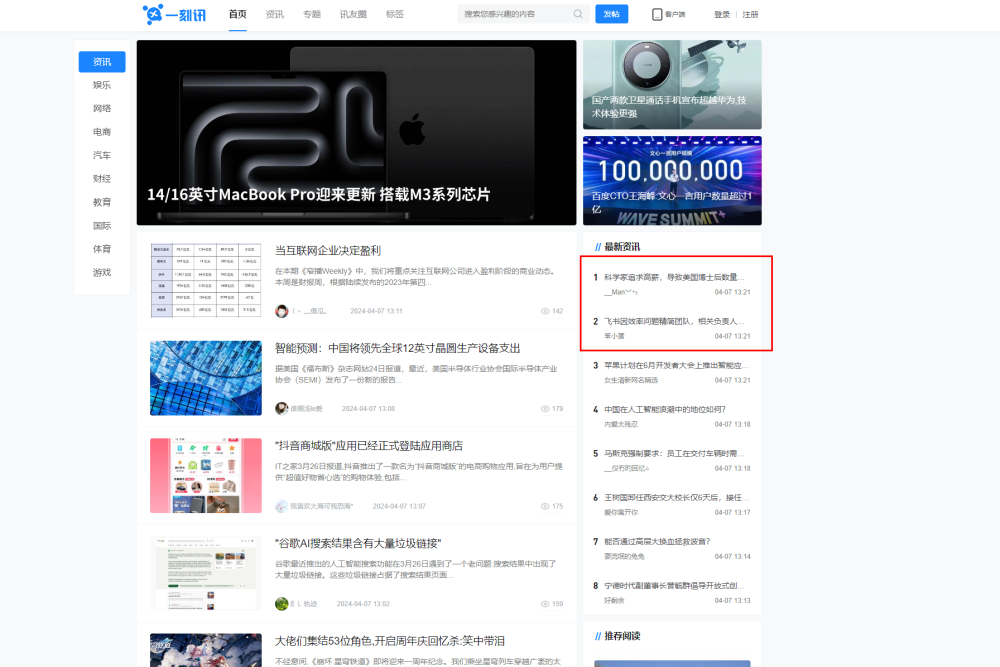Click author avatar on 谷歌AI搜索结果 article

[x=281, y=604]
